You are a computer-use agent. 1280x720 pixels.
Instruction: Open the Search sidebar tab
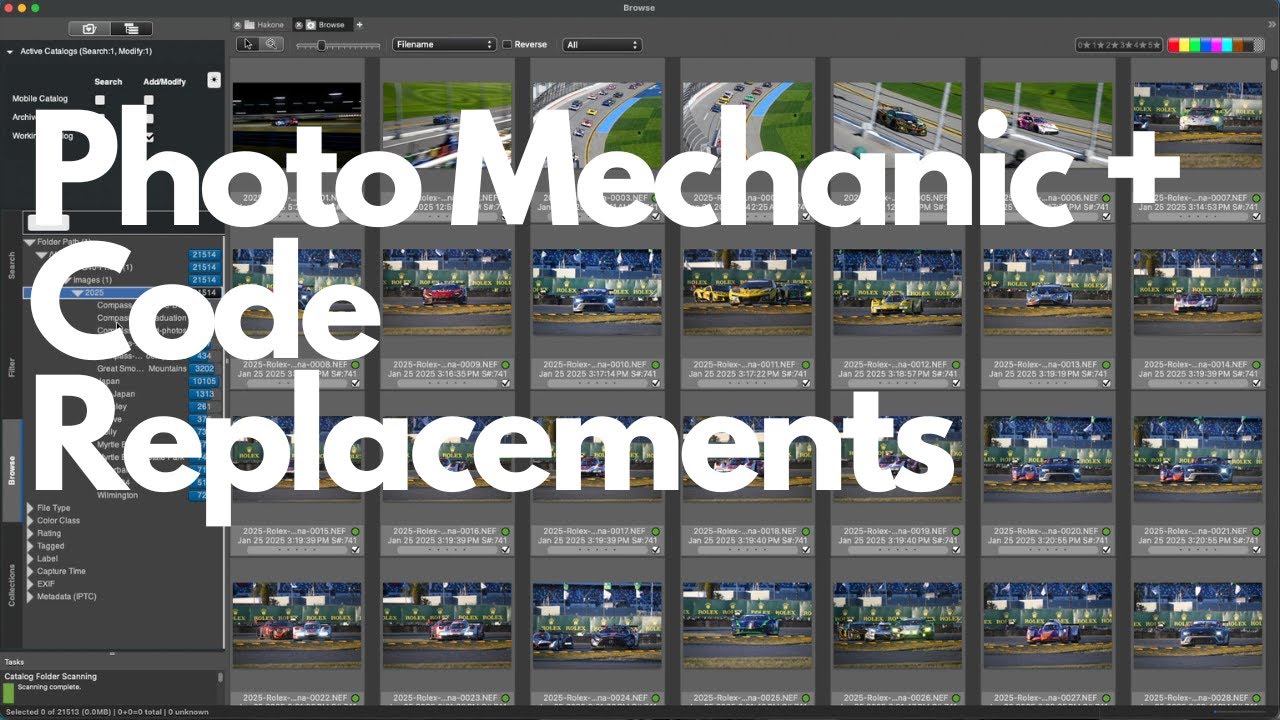coord(12,266)
